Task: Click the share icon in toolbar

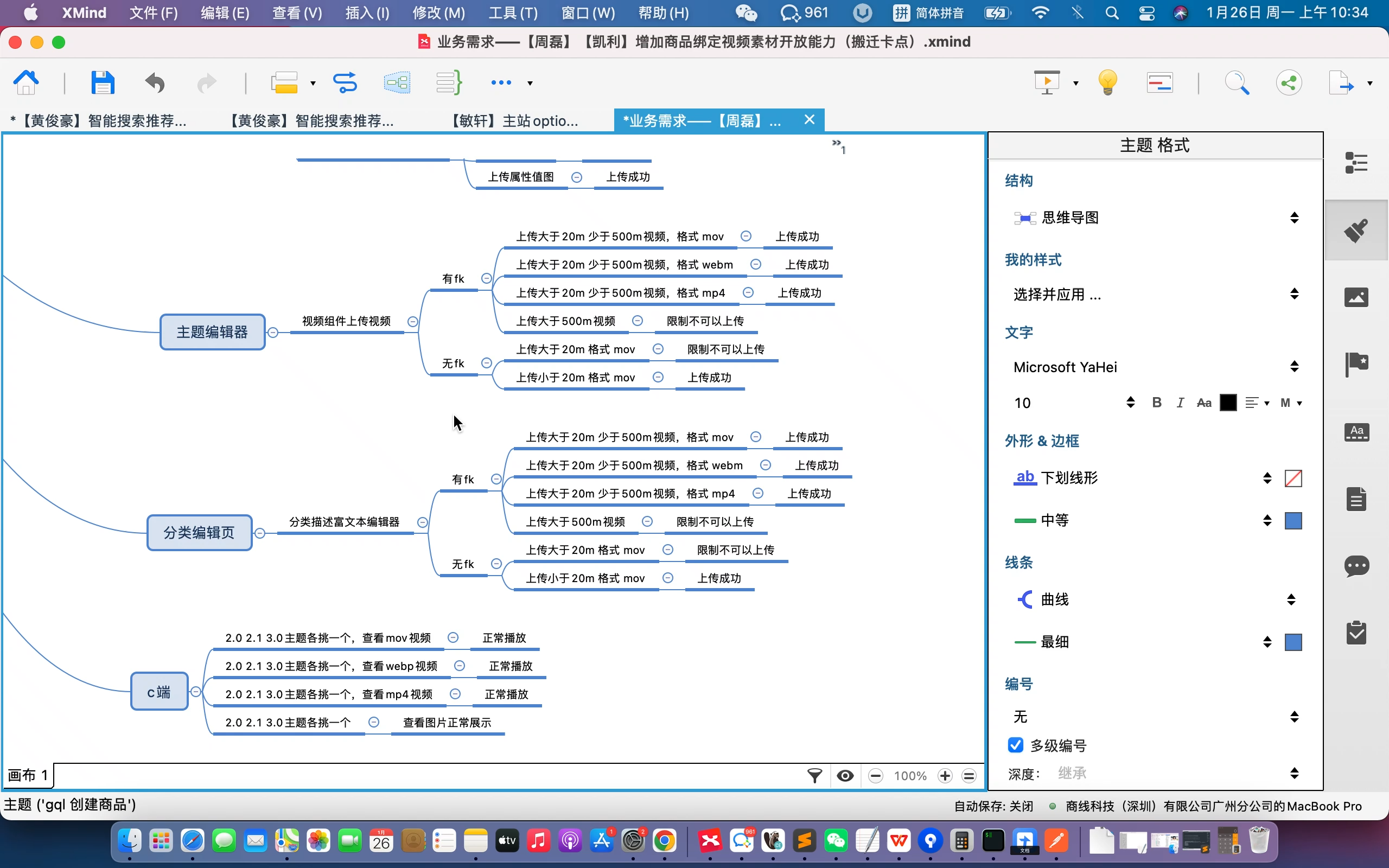Action: tap(1289, 82)
